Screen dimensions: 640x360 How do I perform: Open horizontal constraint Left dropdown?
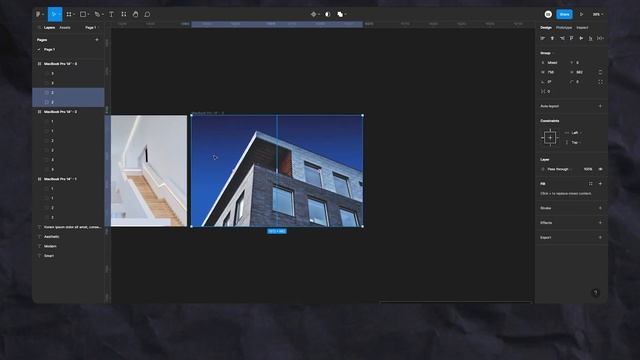click(x=574, y=133)
